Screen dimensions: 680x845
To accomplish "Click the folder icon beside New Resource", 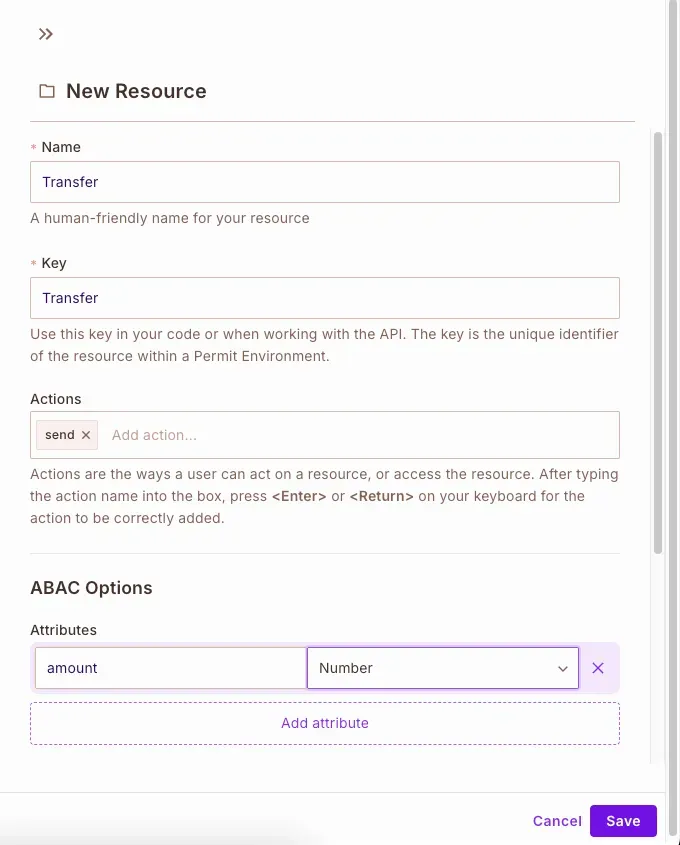I will pyautogui.click(x=47, y=91).
